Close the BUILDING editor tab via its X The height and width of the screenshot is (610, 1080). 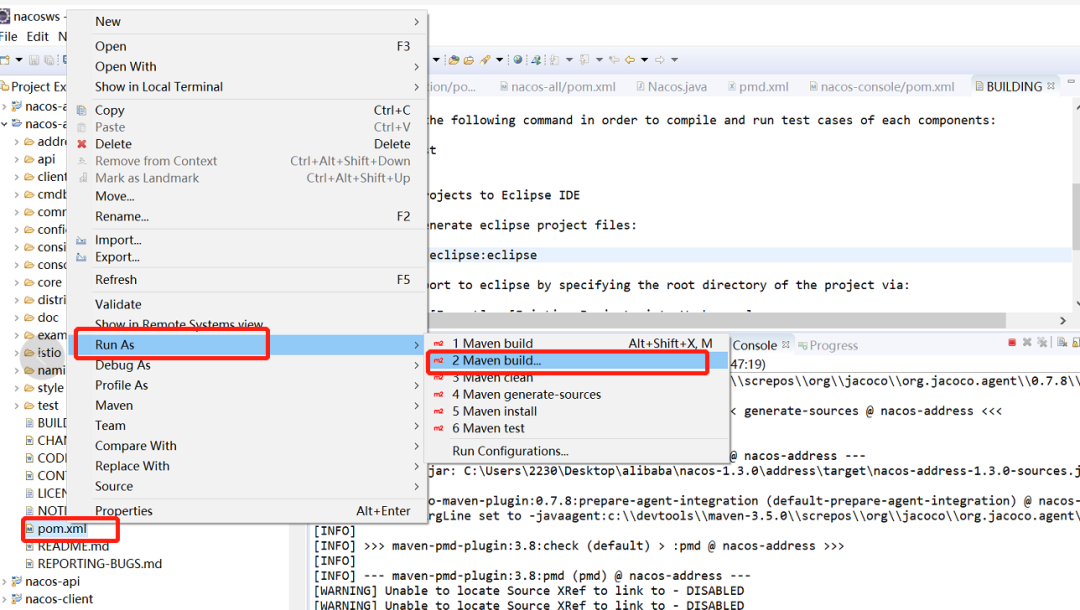[1050, 86]
